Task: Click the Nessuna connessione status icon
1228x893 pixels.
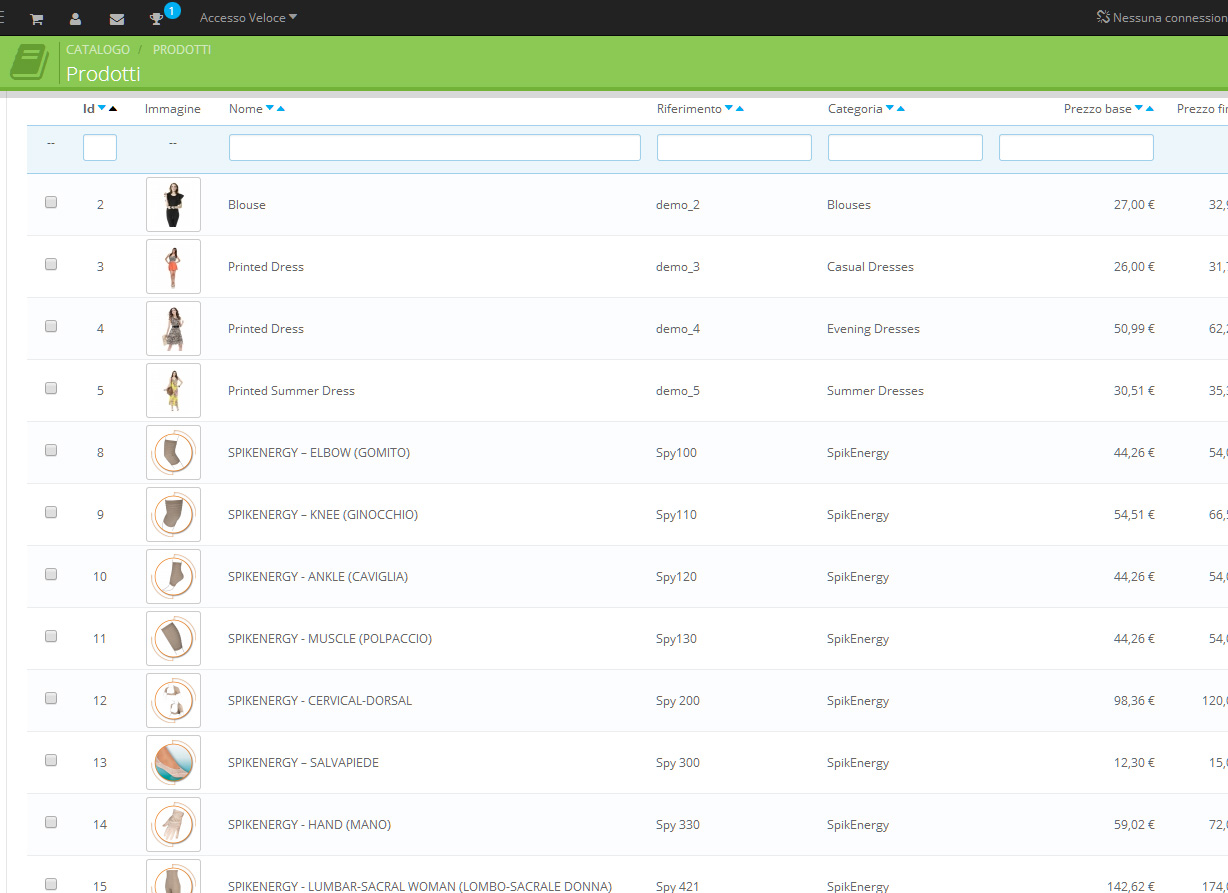Action: [x=1104, y=17]
